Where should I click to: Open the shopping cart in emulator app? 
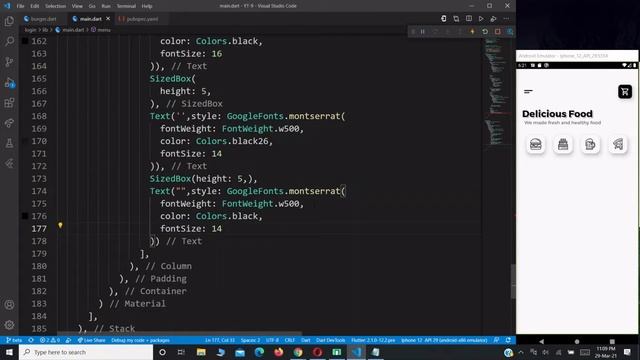[x=624, y=91]
